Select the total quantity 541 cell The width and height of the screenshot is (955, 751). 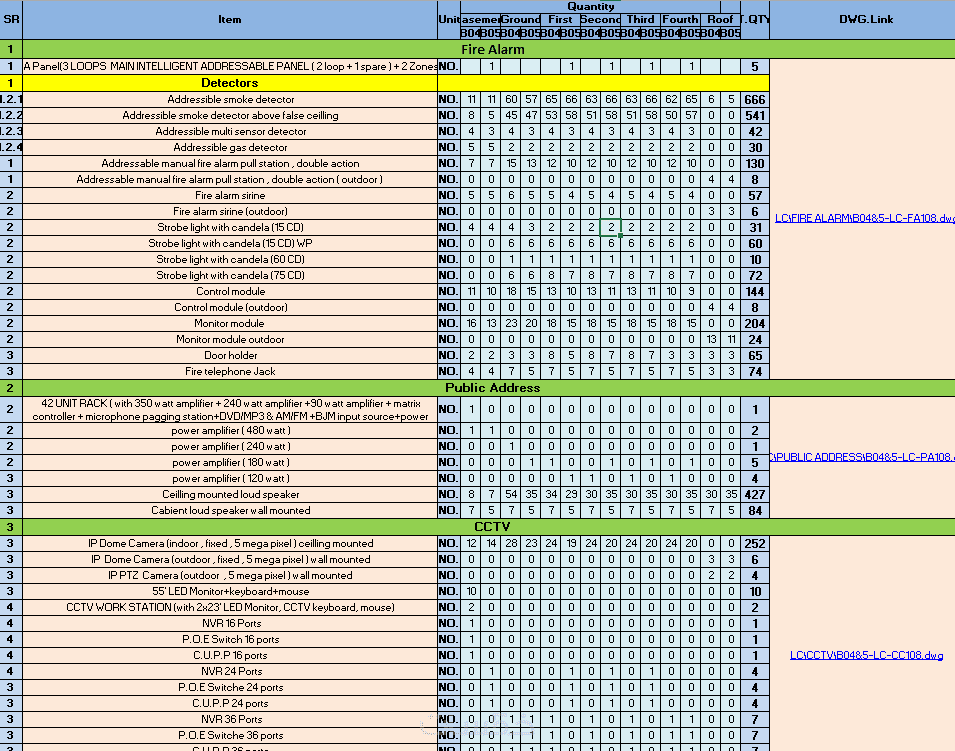(755, 115)
